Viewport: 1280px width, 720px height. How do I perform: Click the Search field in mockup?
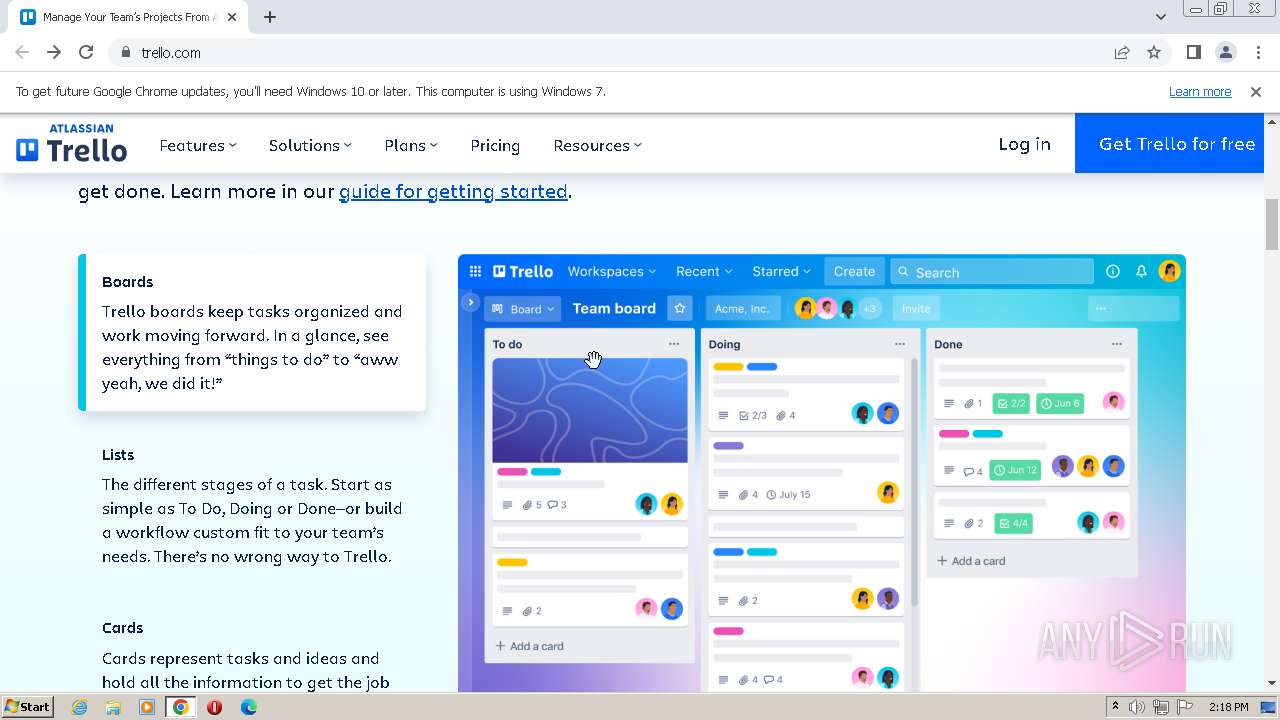pyautogui.click(x=992, y=271)
